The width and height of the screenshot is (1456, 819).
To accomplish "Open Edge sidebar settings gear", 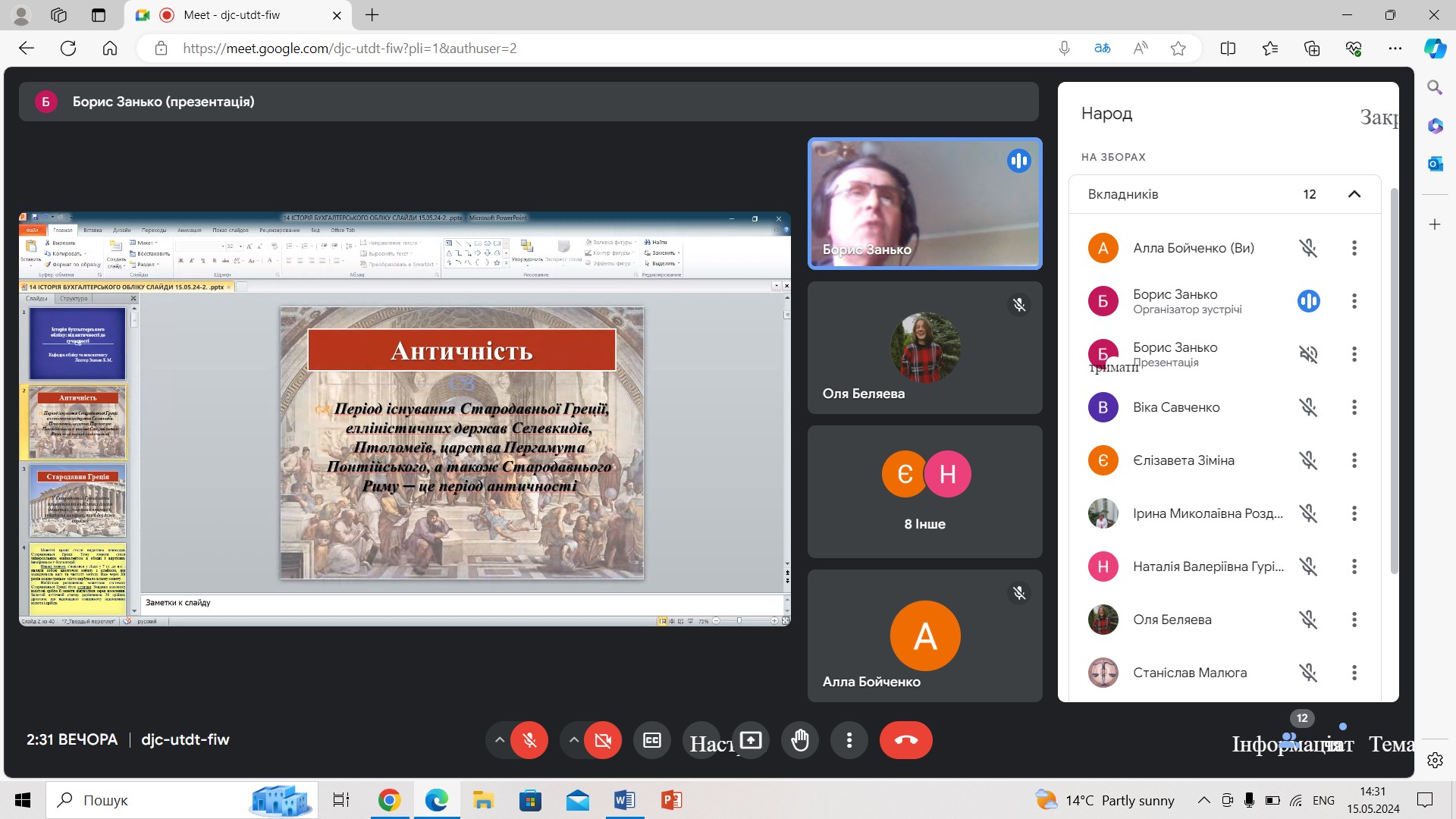I will coord(1435,761).
